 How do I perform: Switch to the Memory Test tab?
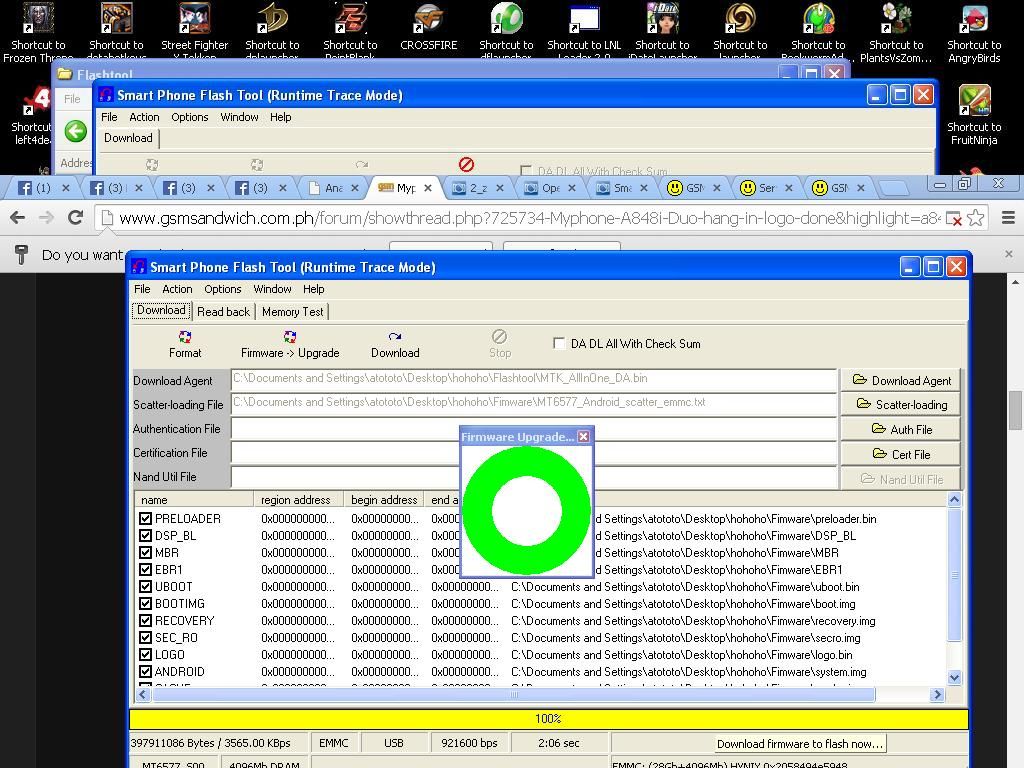292,312
